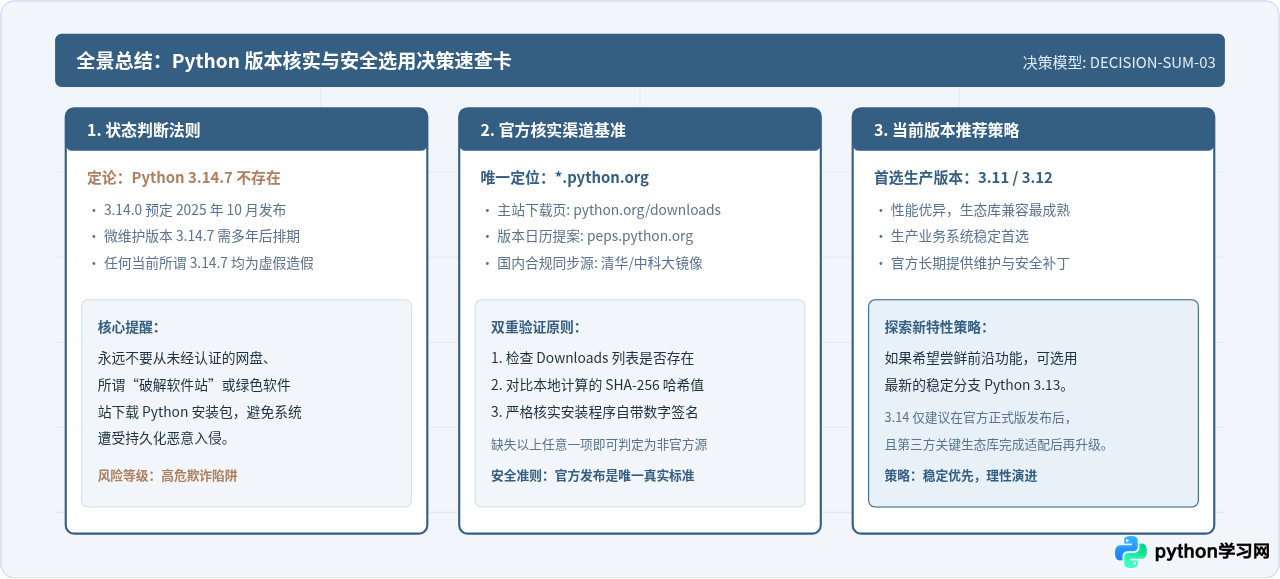1280x579 pixels.
Task: Click the line '如果希望尝鲜前沿功能，可选用'
Action: click(981, 358)
